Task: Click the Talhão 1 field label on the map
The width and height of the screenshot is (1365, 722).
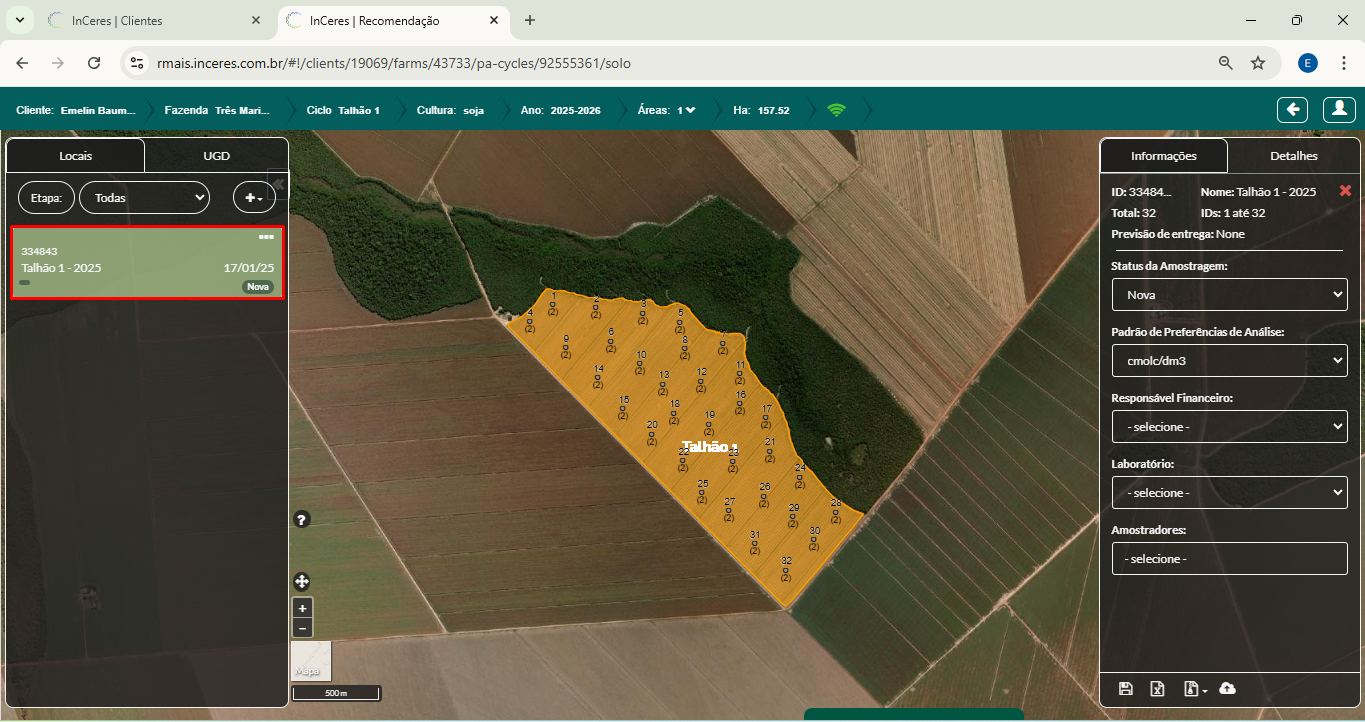Action: [x=710, y=447]
